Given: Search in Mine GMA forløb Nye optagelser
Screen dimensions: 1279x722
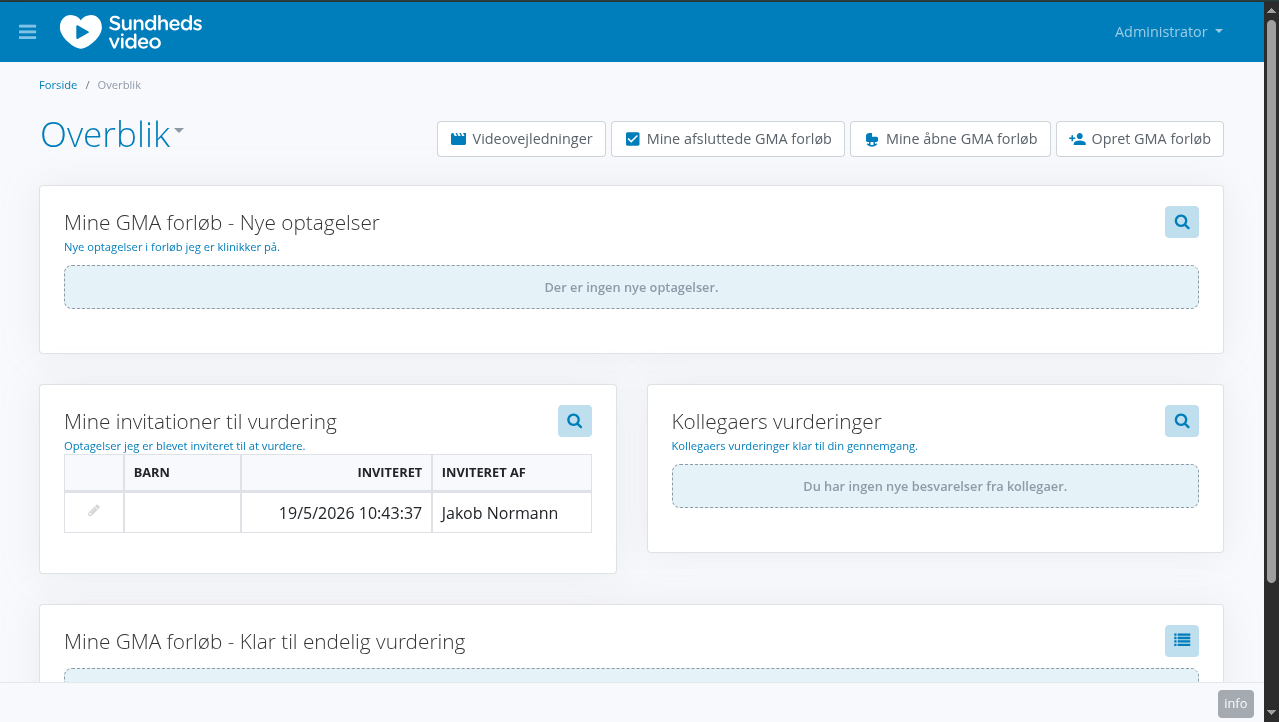Looking at the screenshot, I should pyautogui.click(x=1181, y=222).
